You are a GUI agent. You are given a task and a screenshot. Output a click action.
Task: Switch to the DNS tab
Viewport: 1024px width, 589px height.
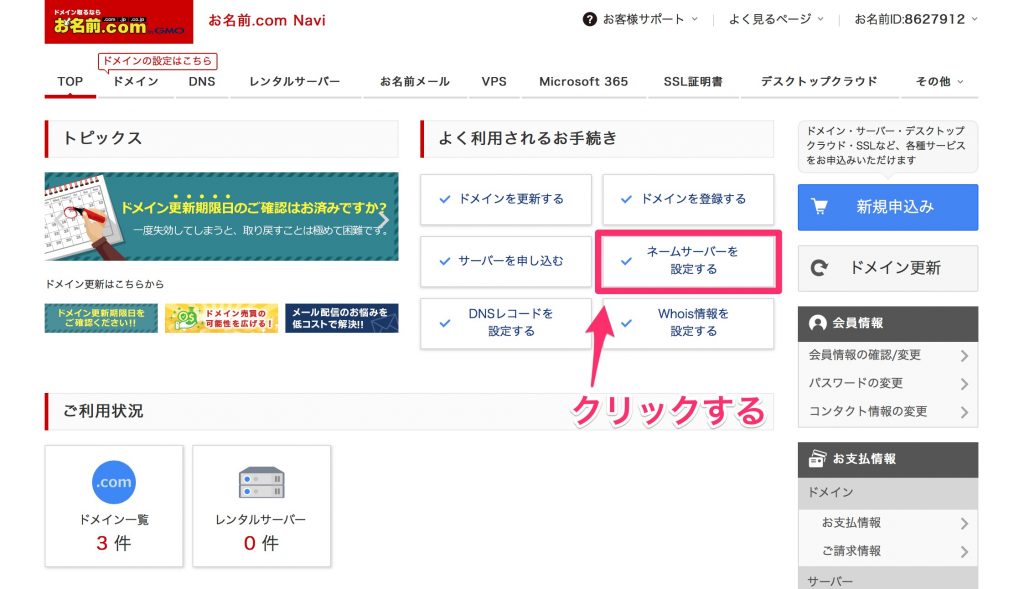[201, 82]
